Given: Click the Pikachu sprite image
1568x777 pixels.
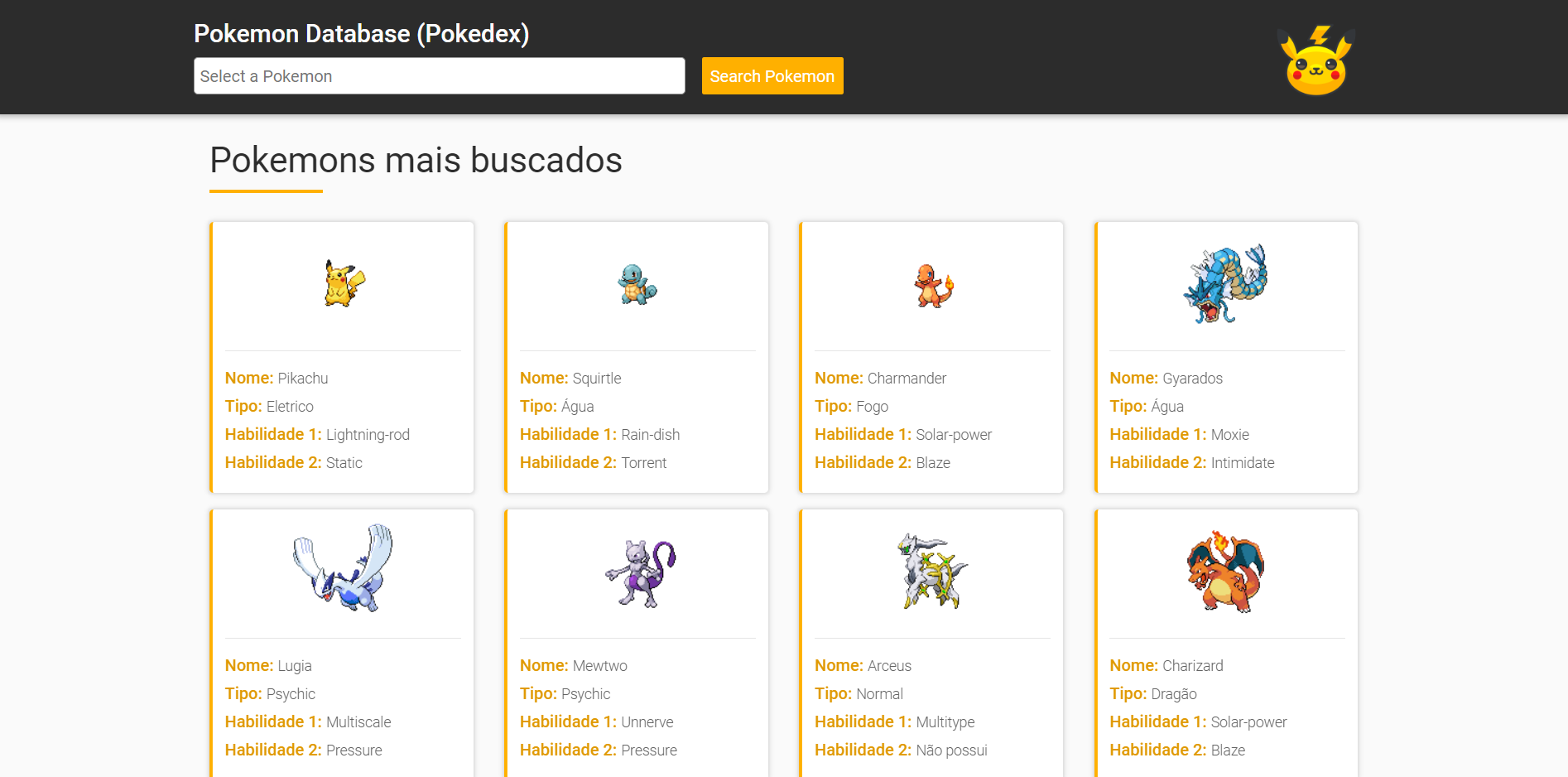Looking at the screenshot, I should click(x=344, y=284).
